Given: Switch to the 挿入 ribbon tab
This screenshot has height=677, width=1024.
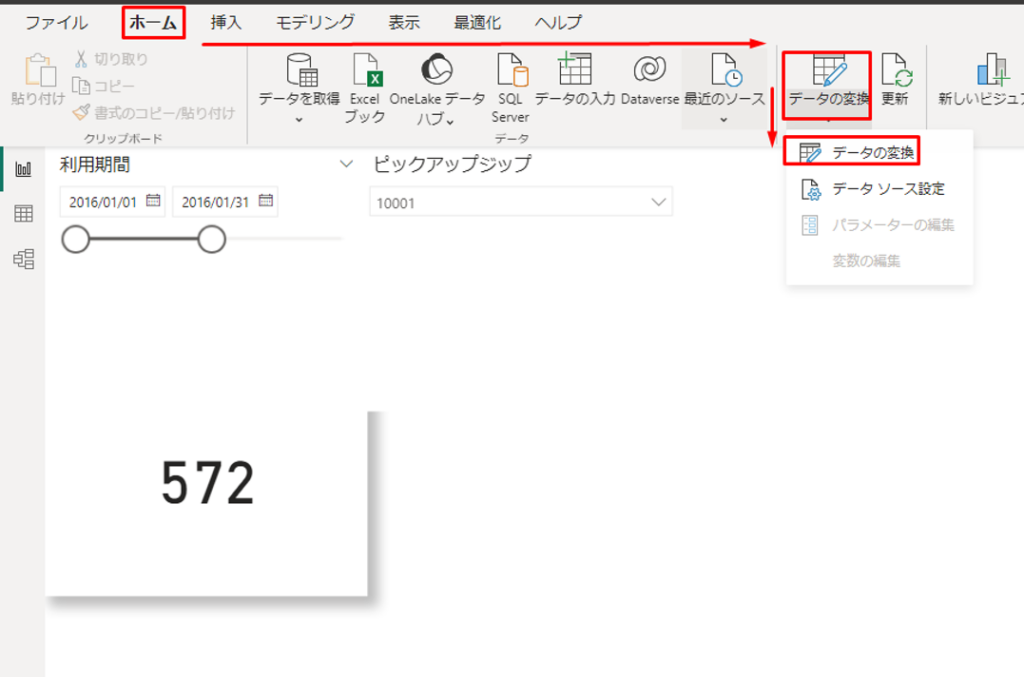Looking at the screenshot, I should tap(226, 23).
